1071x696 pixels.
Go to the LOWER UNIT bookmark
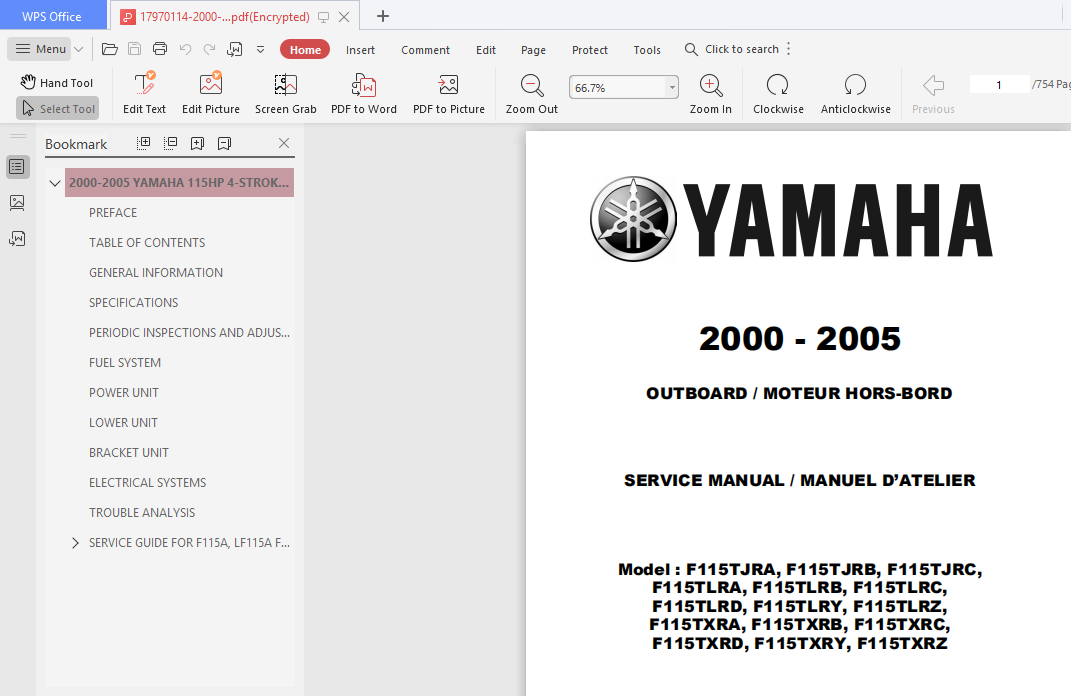[123, 423]
